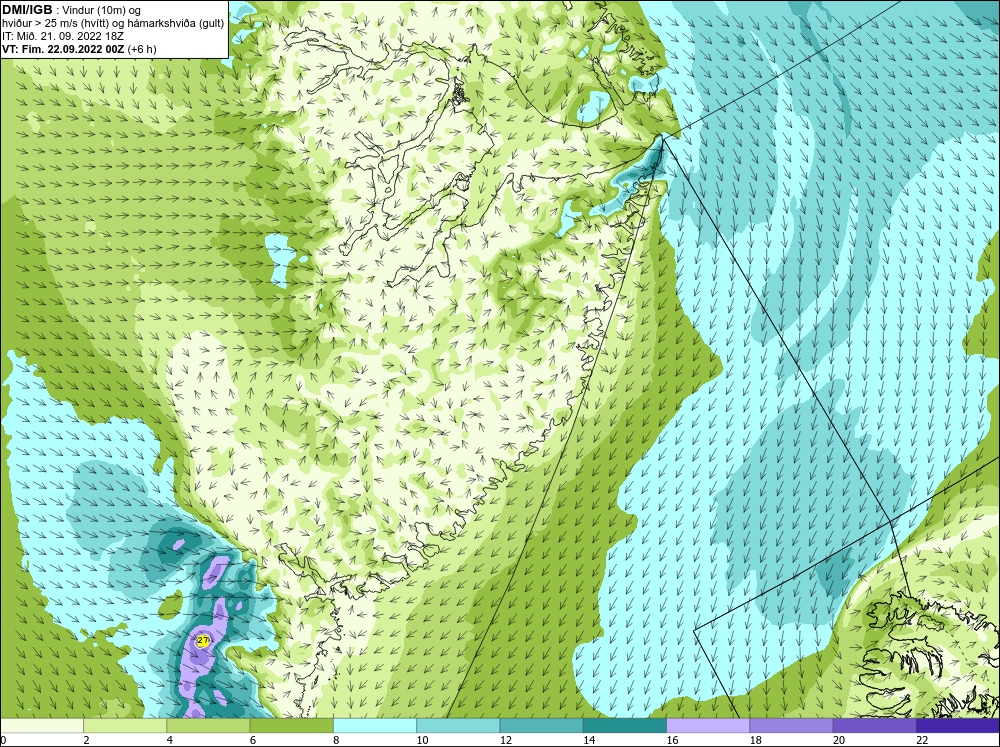Click the '(+6 h)' forecast offset text
The image size is (1000, 747).
(142, 48)
